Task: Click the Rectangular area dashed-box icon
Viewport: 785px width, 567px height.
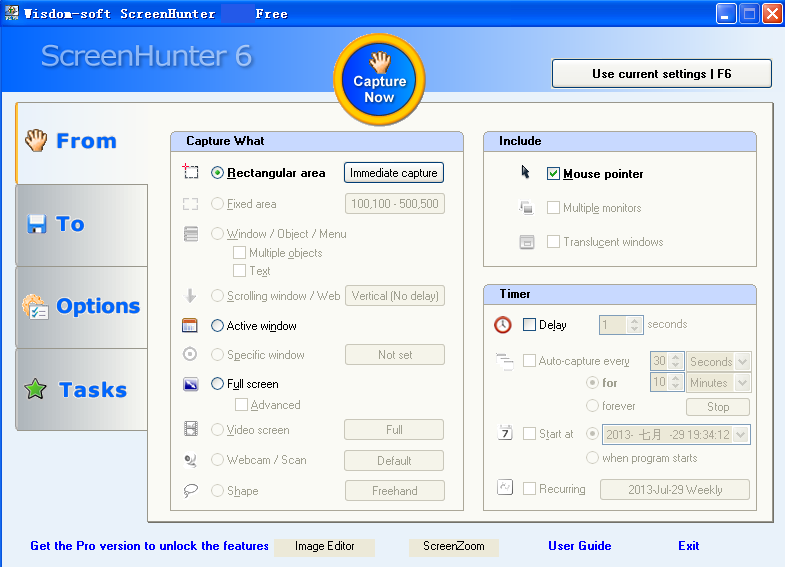Action: pyautogui.click(x=191, y=172)
